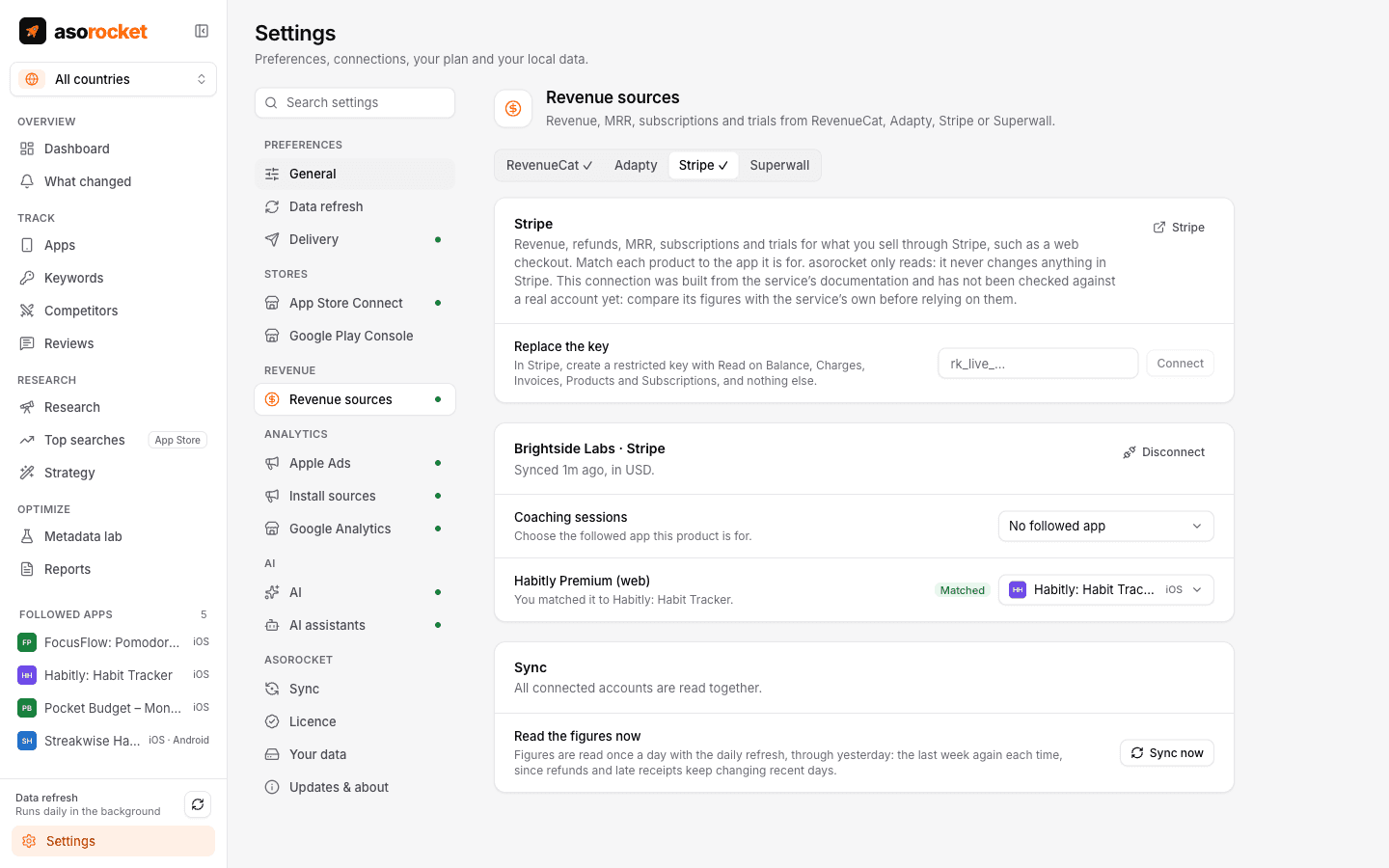Open the Competitors section
This screenshot has width=1389, height=868.
pyautogui.click(x=113, y=311)
